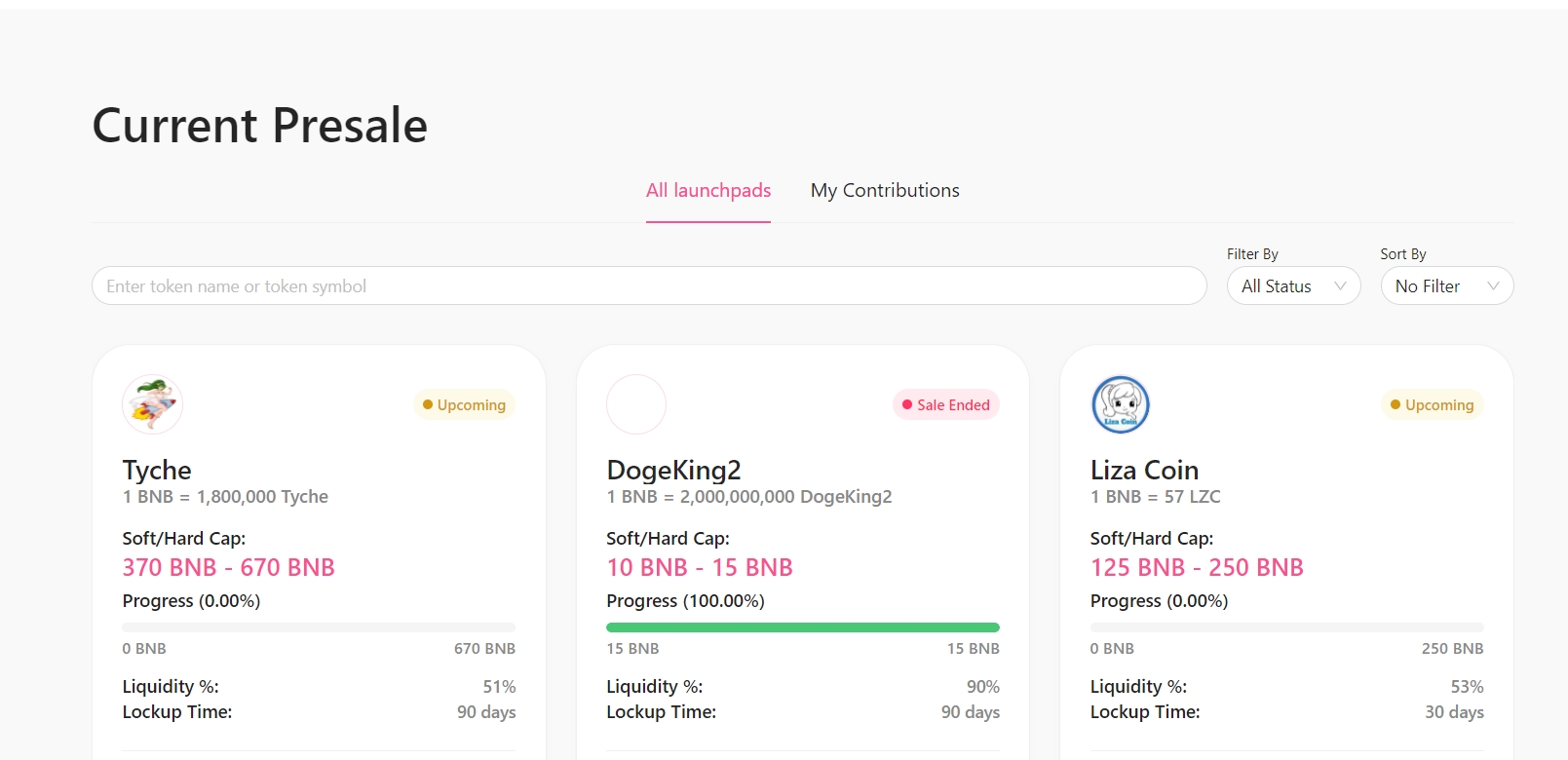Click the DogeKing2 green progress bar

(x=803, y=627)
